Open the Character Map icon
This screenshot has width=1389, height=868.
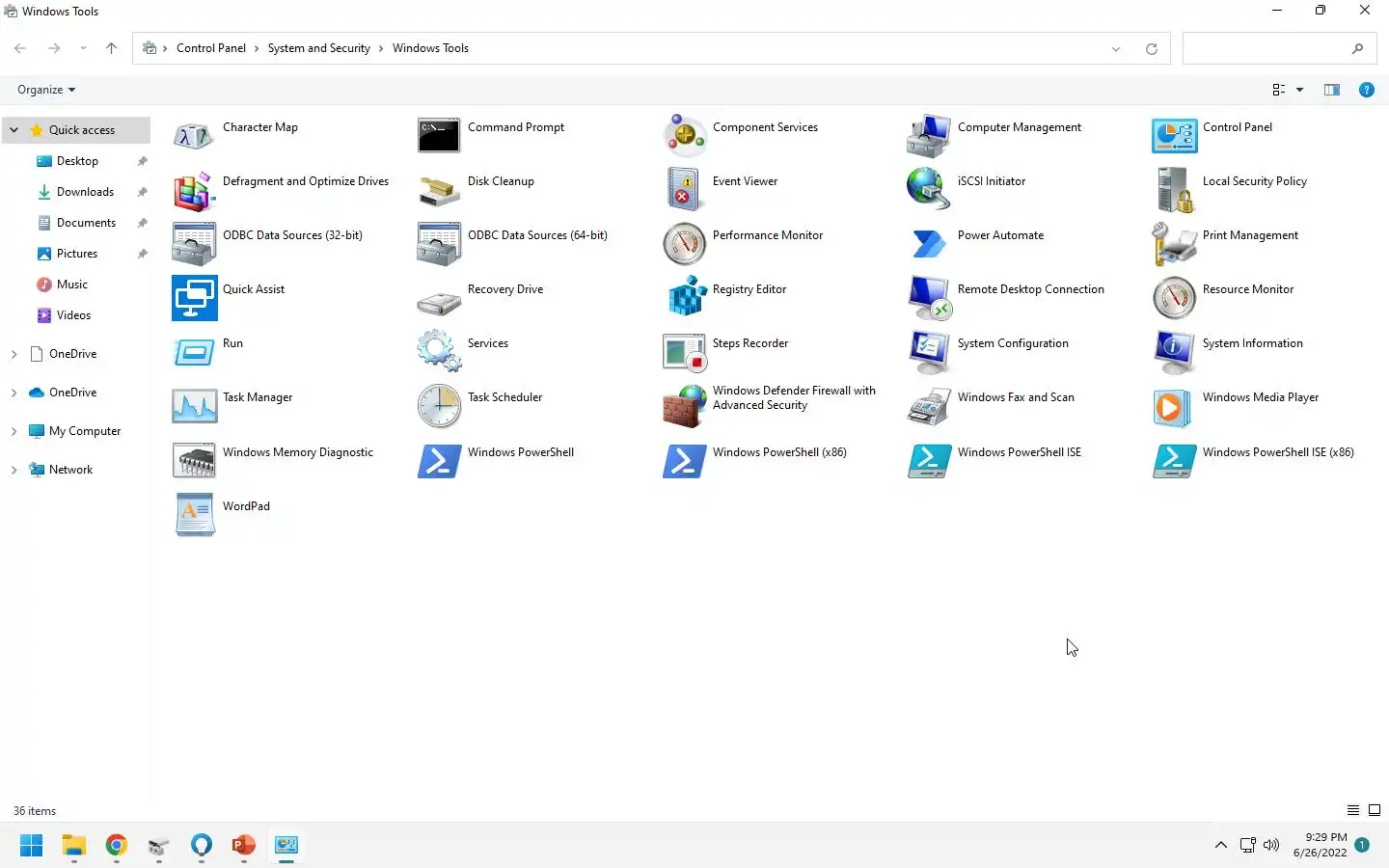pos(194,136)
